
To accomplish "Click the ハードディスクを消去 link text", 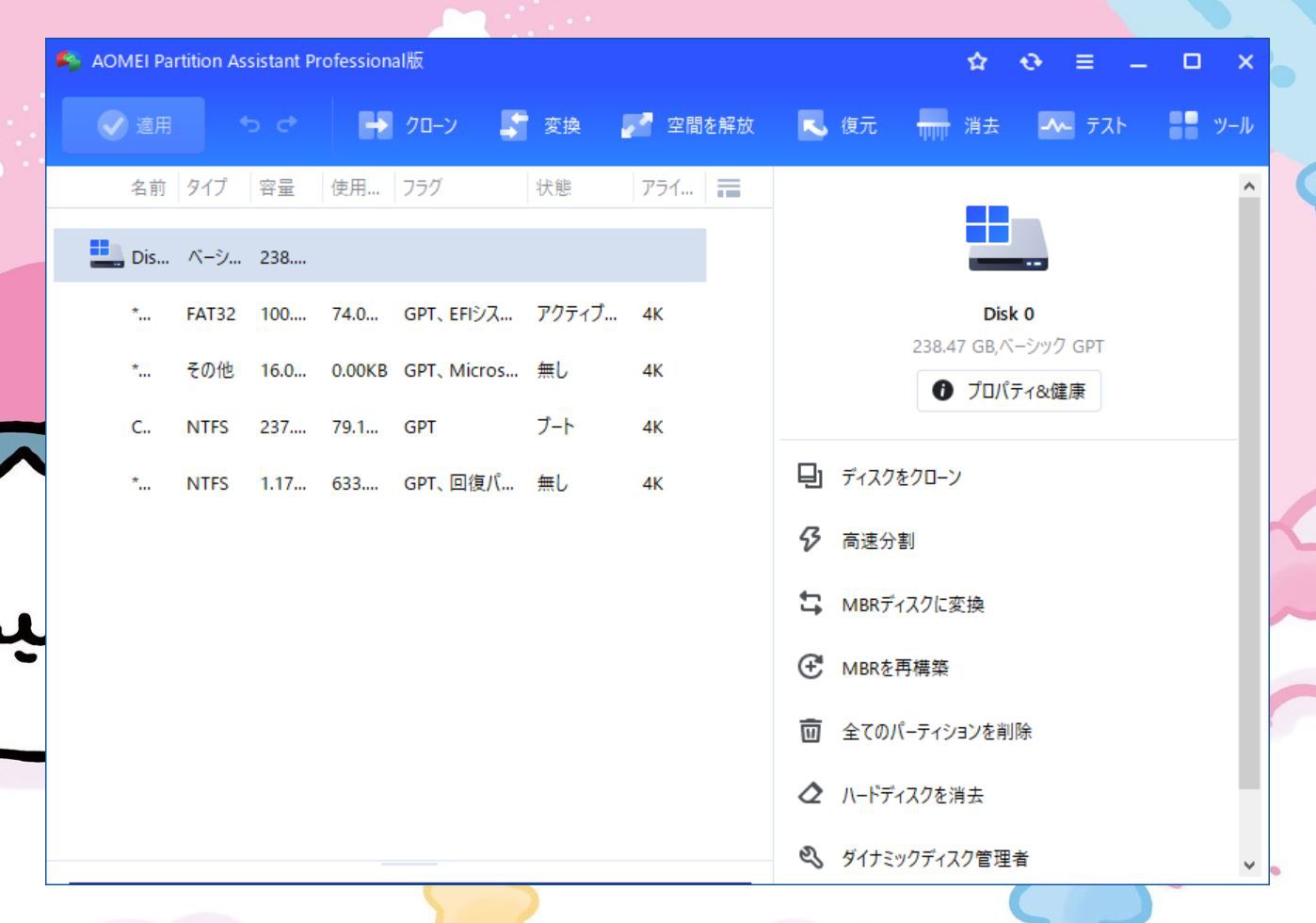I will tap(912, 795).
